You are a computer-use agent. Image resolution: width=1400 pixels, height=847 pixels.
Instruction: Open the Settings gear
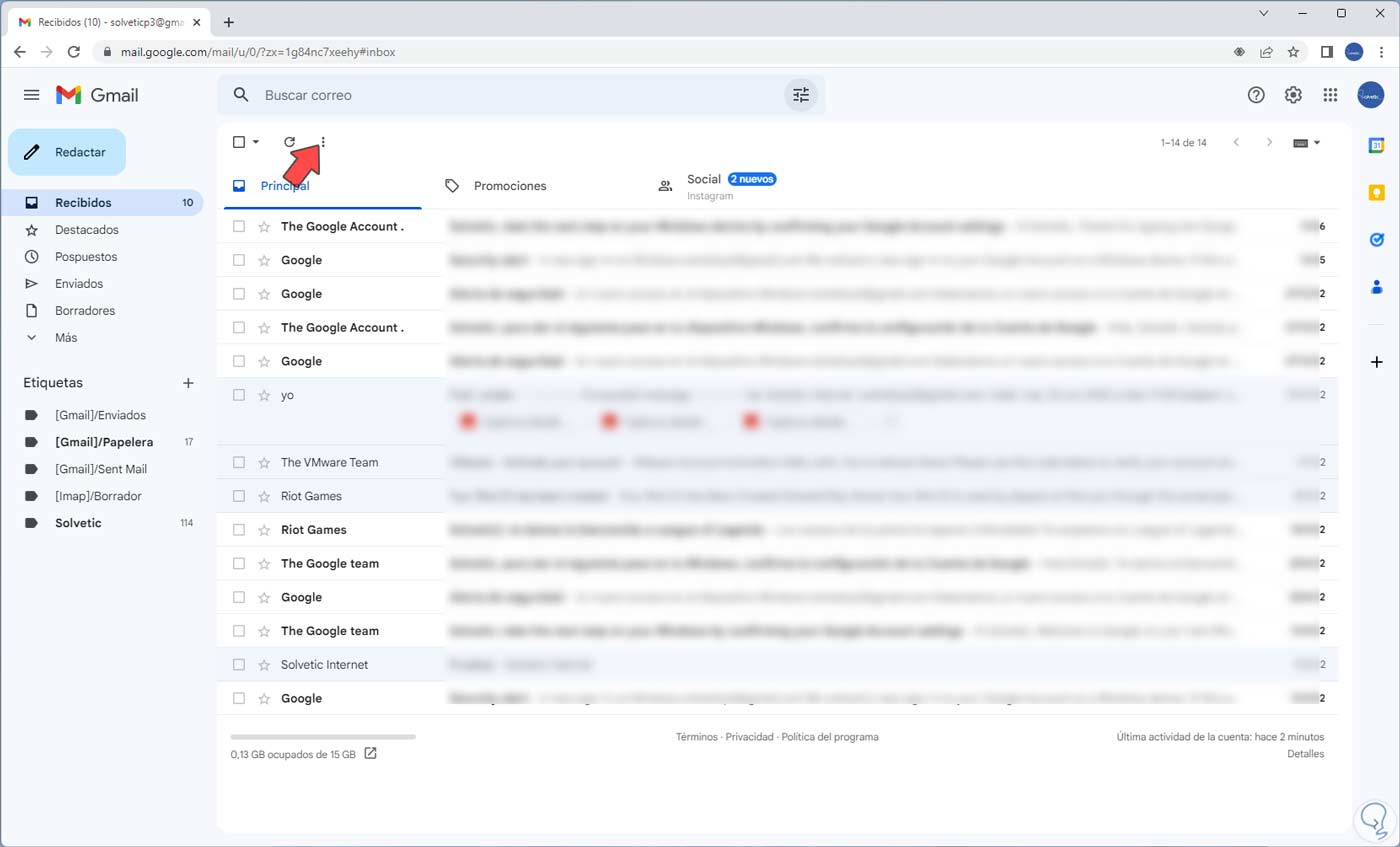[1293, 95]
